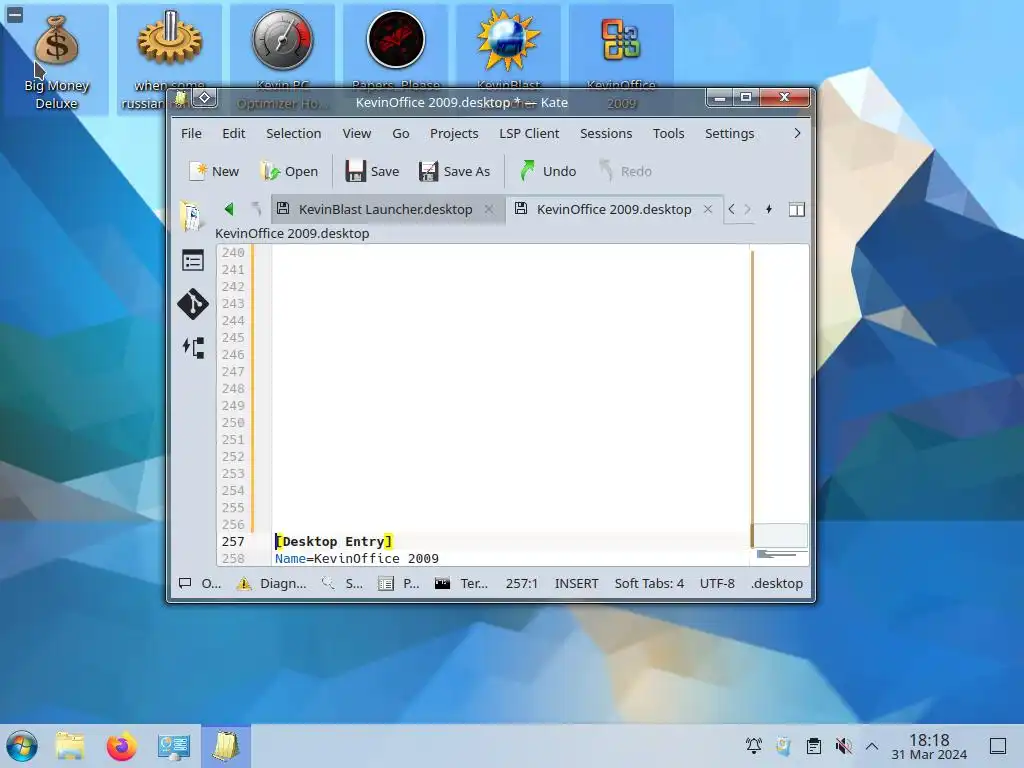Open the Filesystem list sidebar icon
This screenshot has width=1024, height=768.
[x=193, y=261]
